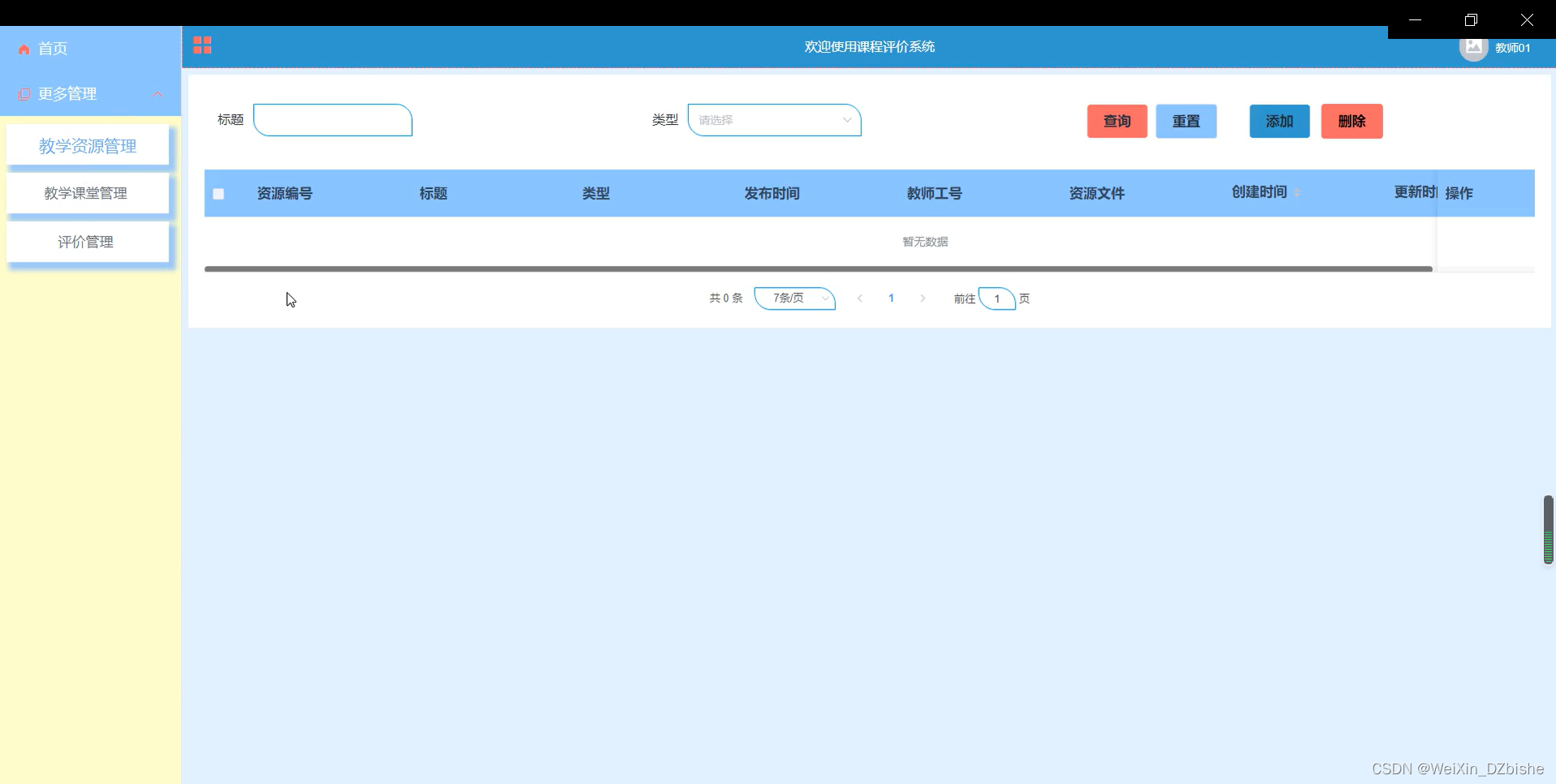
Task: Click the 类型 column header in table
Action: coord(596,194)
